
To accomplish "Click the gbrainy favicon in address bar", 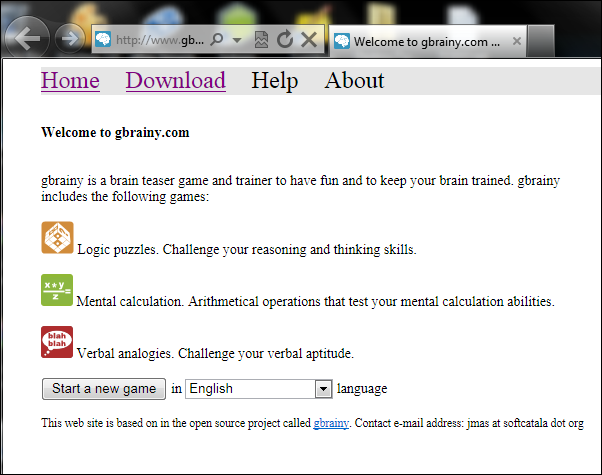I will pyautogui.click(x=103, y=39).
